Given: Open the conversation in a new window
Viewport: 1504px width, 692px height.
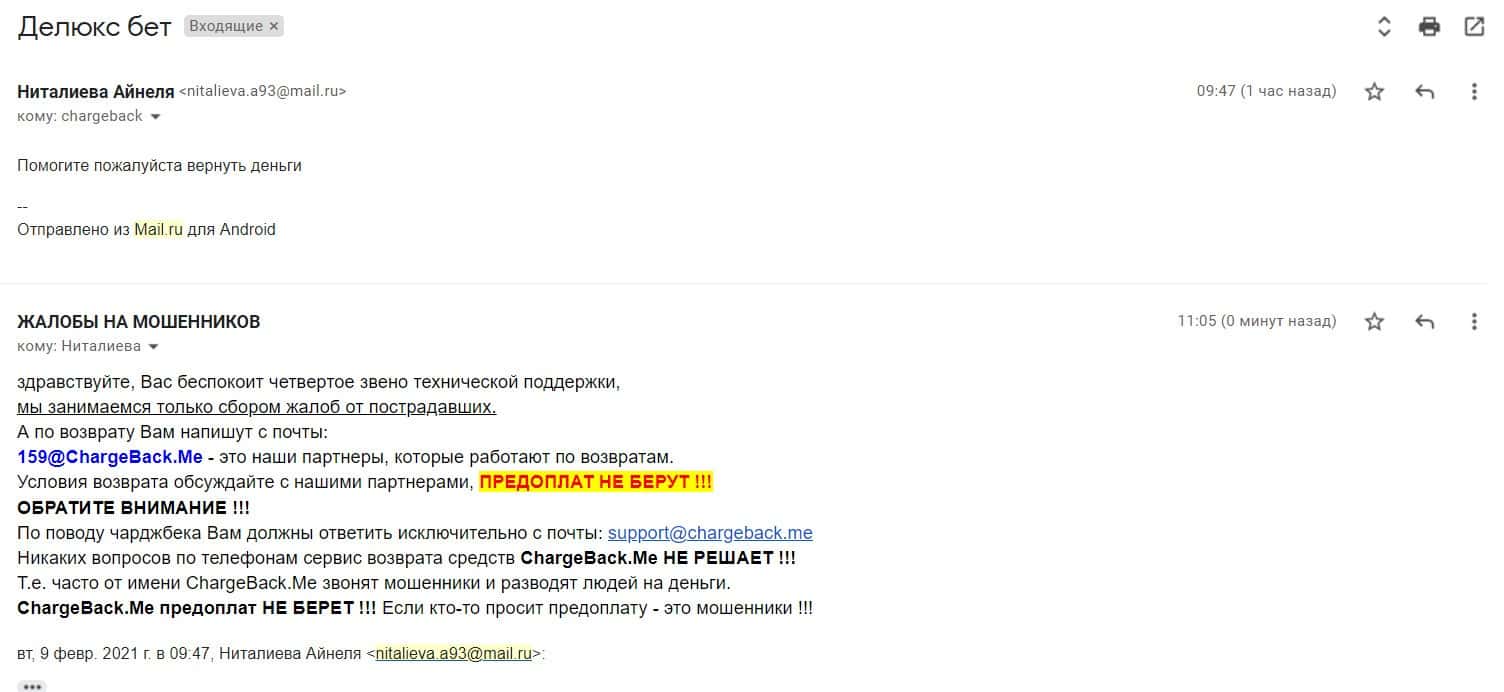Looking at the screenshot, I should [x=1474, y=27].
